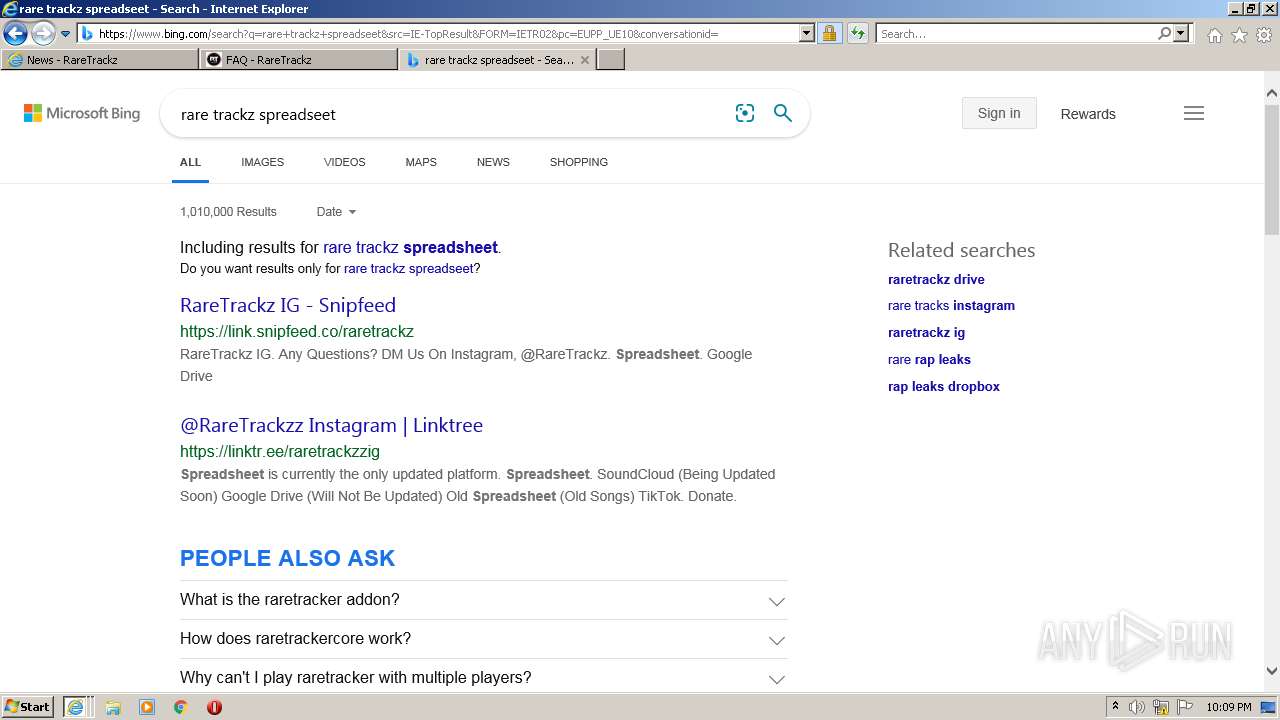
Task: Close the rare trackz spreadseet tab
Action: point(585,60)
